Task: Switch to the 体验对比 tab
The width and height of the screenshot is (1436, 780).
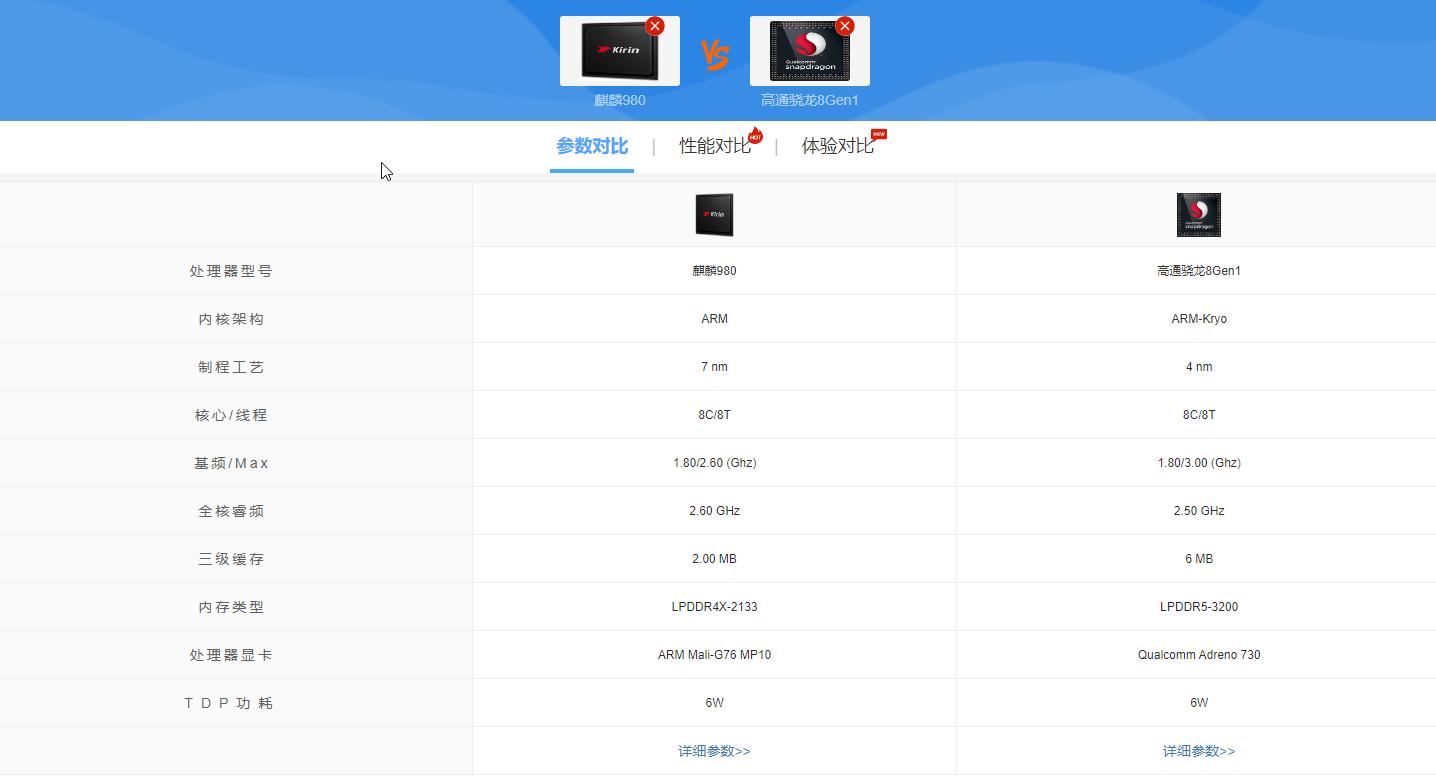Action: pos(838,146)
